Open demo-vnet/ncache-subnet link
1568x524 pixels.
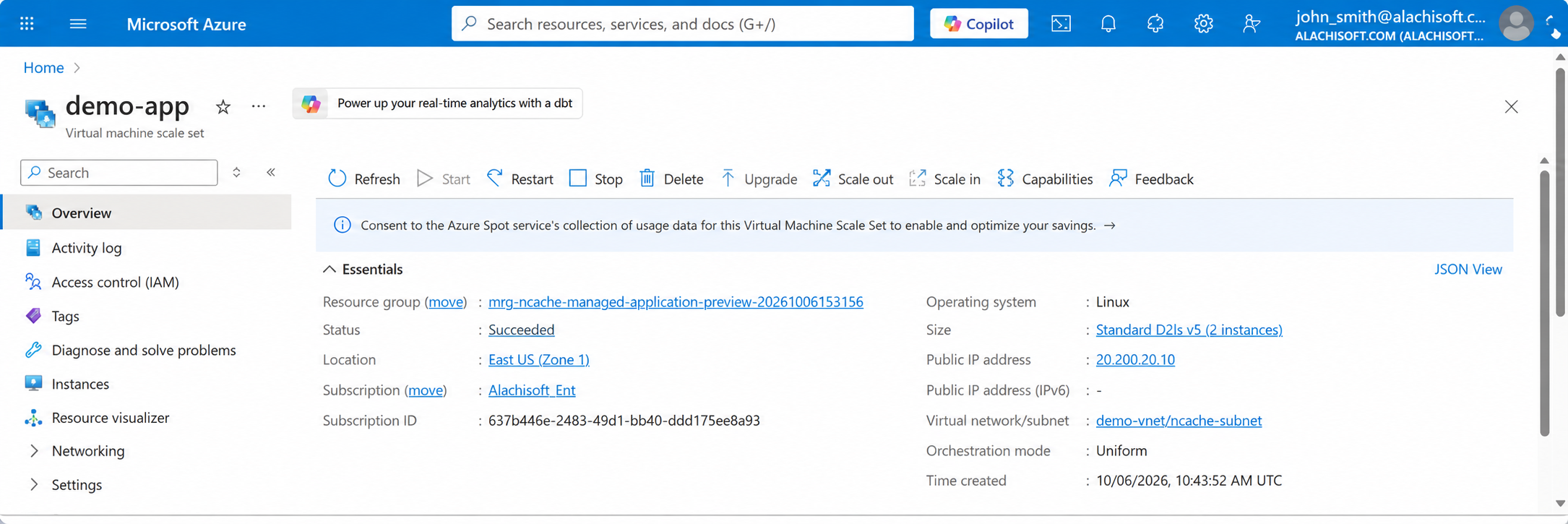pos(1179,421)
